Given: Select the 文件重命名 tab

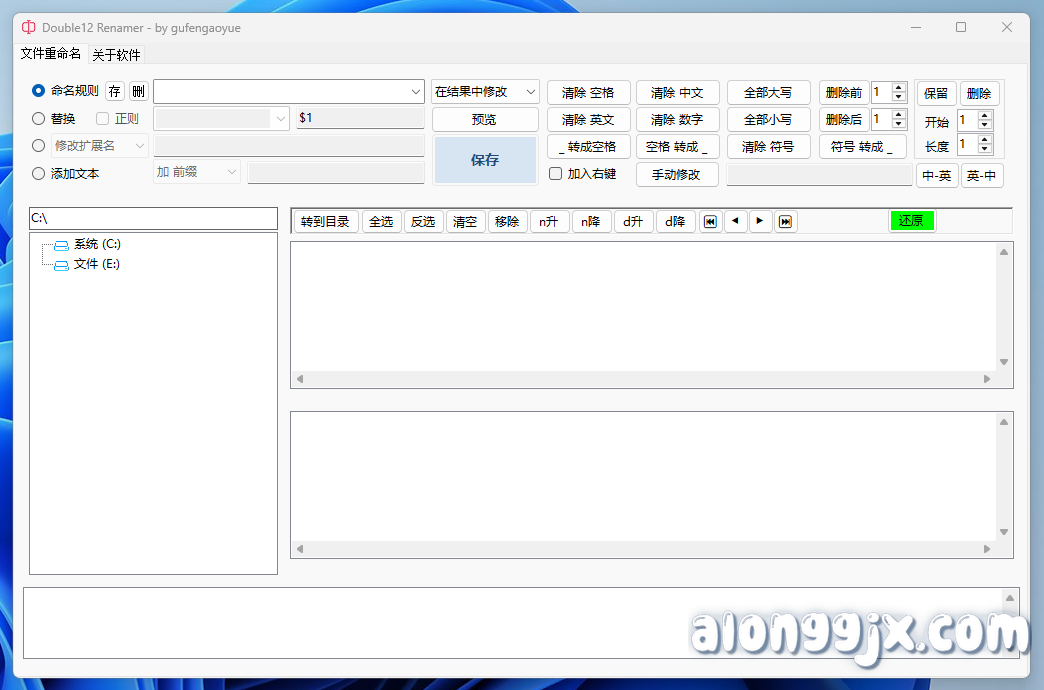Looking at the screenshot, I should click(50, 53).
